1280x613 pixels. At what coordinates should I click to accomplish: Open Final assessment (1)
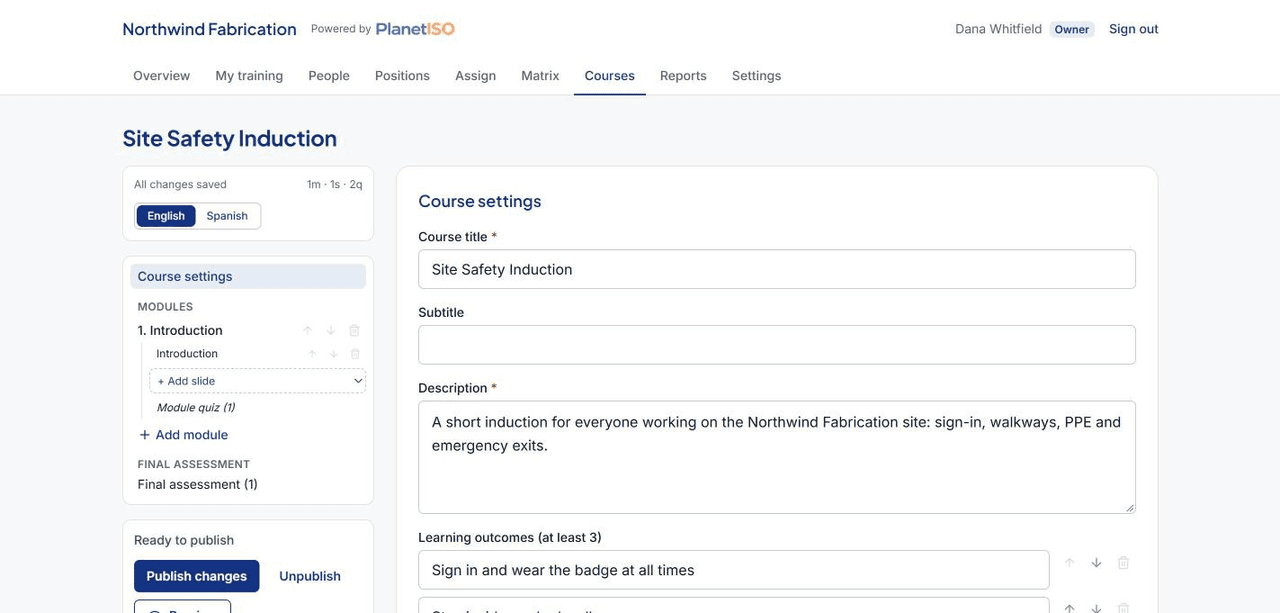(x=198, y=485)
